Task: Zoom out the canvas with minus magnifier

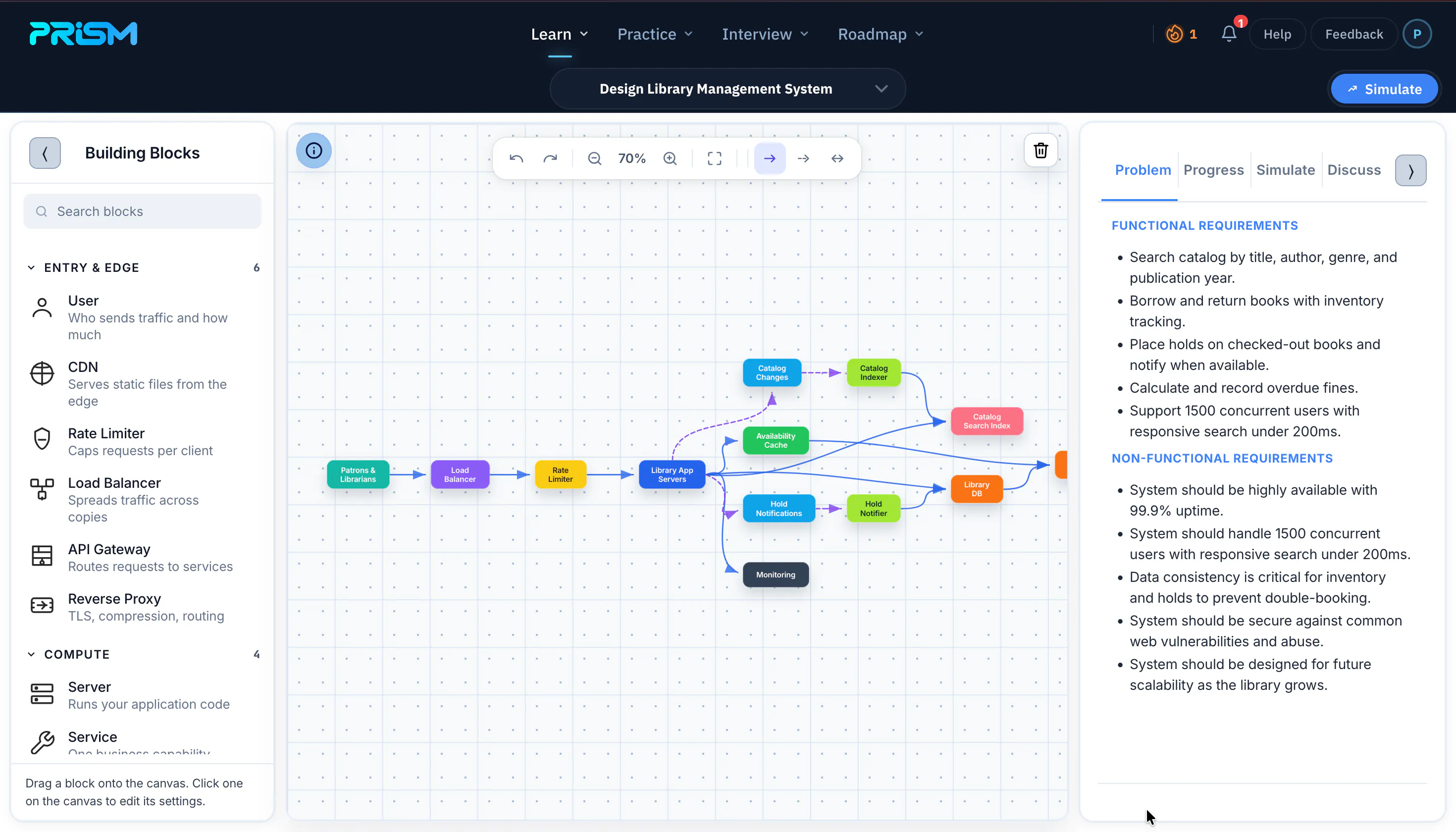Action: coord(594,158)
